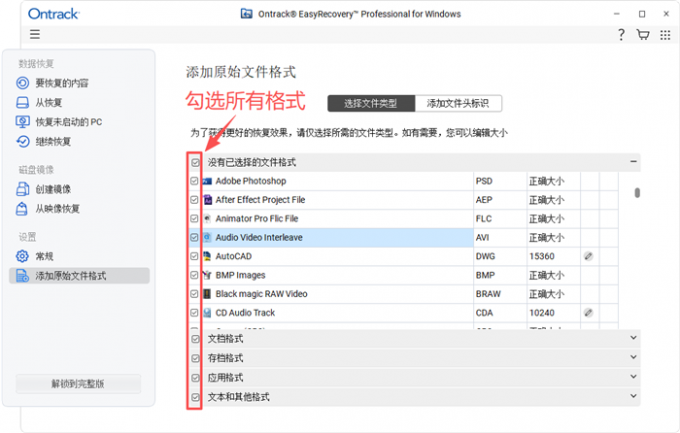Click the 常规 settings gear icon

click(22, 256)
